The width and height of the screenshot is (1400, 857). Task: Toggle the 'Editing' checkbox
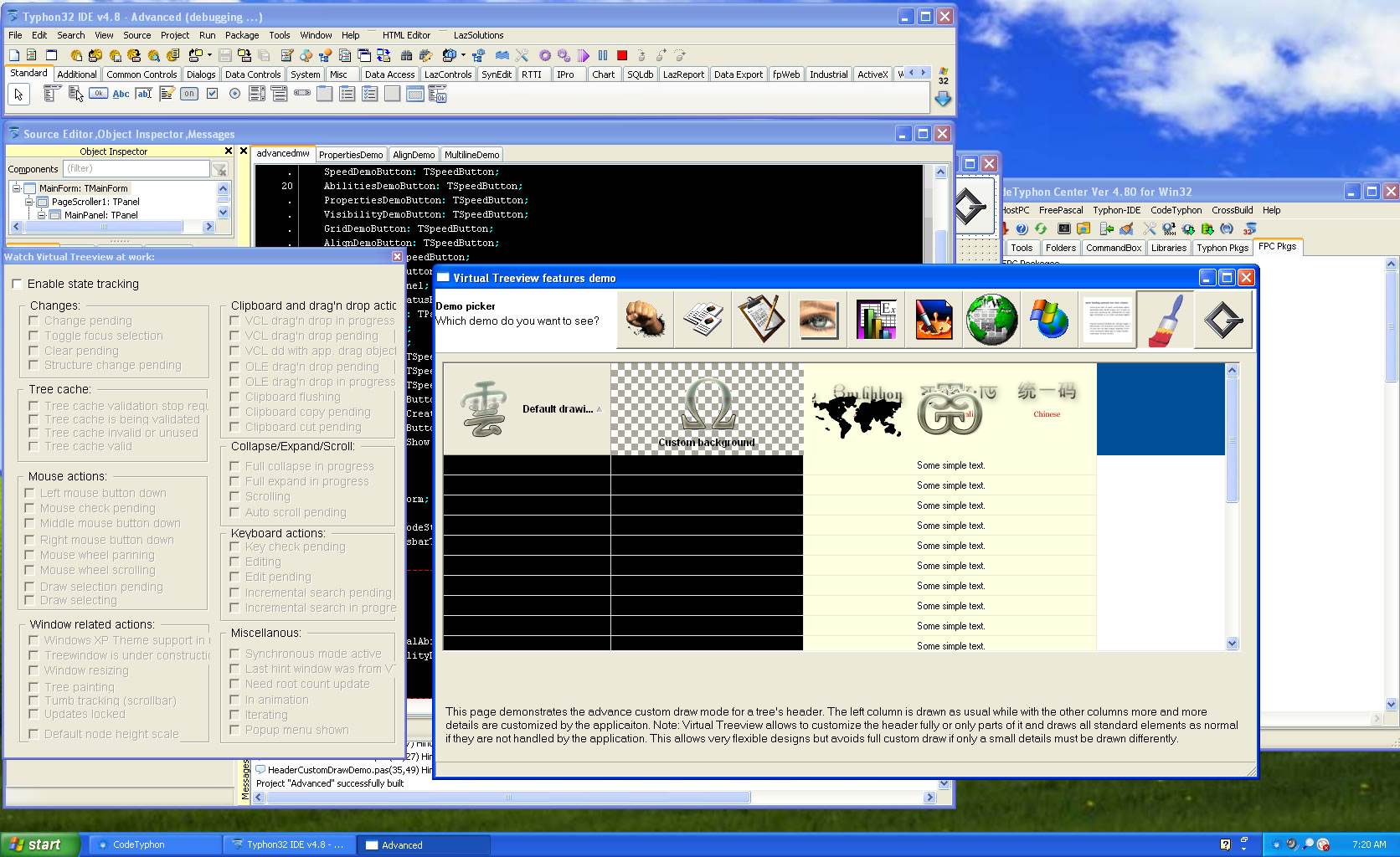[235, 562]
